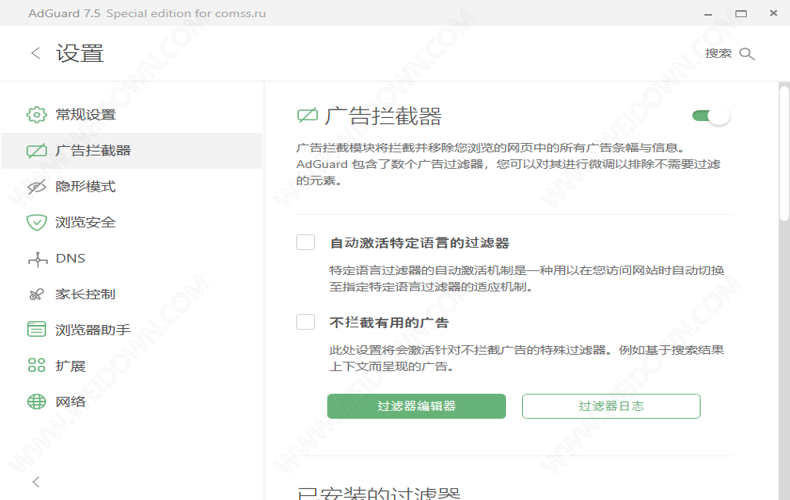Collapse sidebar with bottom-left chevron
The width and height of the screenshot is (790, 500).
tap(36, 482)
